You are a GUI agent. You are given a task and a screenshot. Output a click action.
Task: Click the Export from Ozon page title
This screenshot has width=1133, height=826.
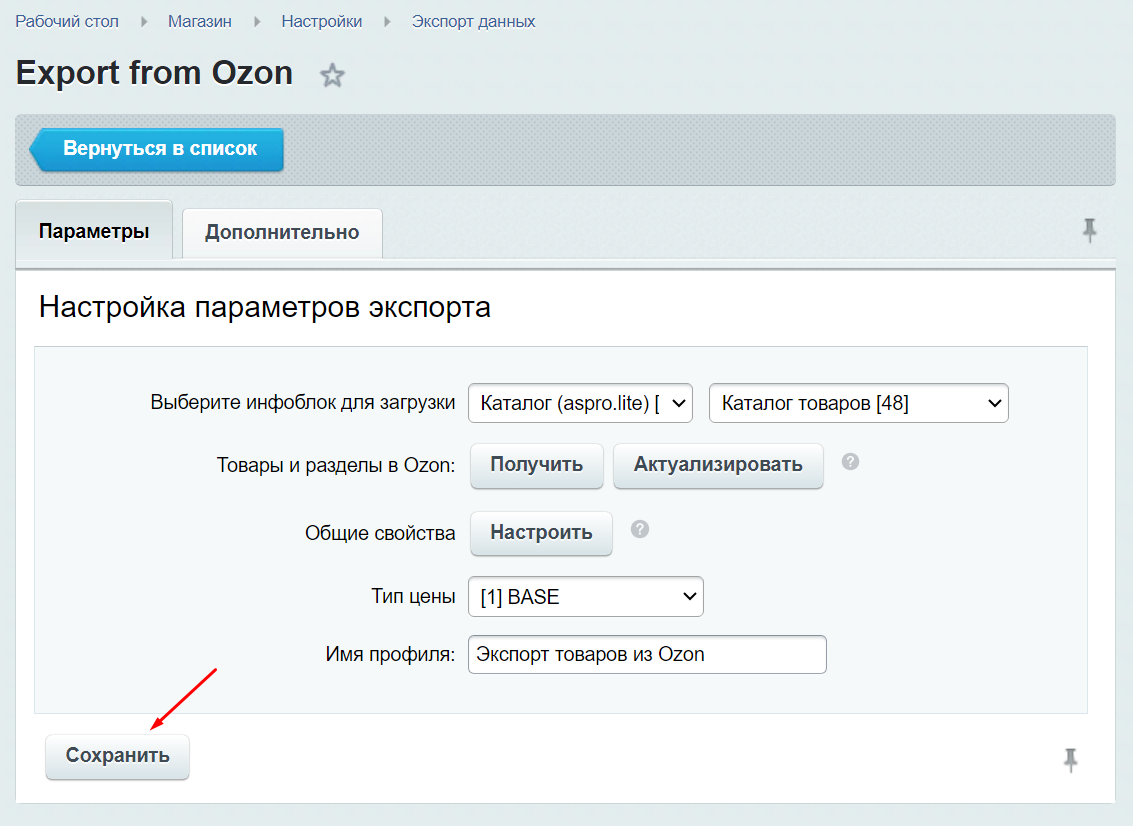(155, 73)
